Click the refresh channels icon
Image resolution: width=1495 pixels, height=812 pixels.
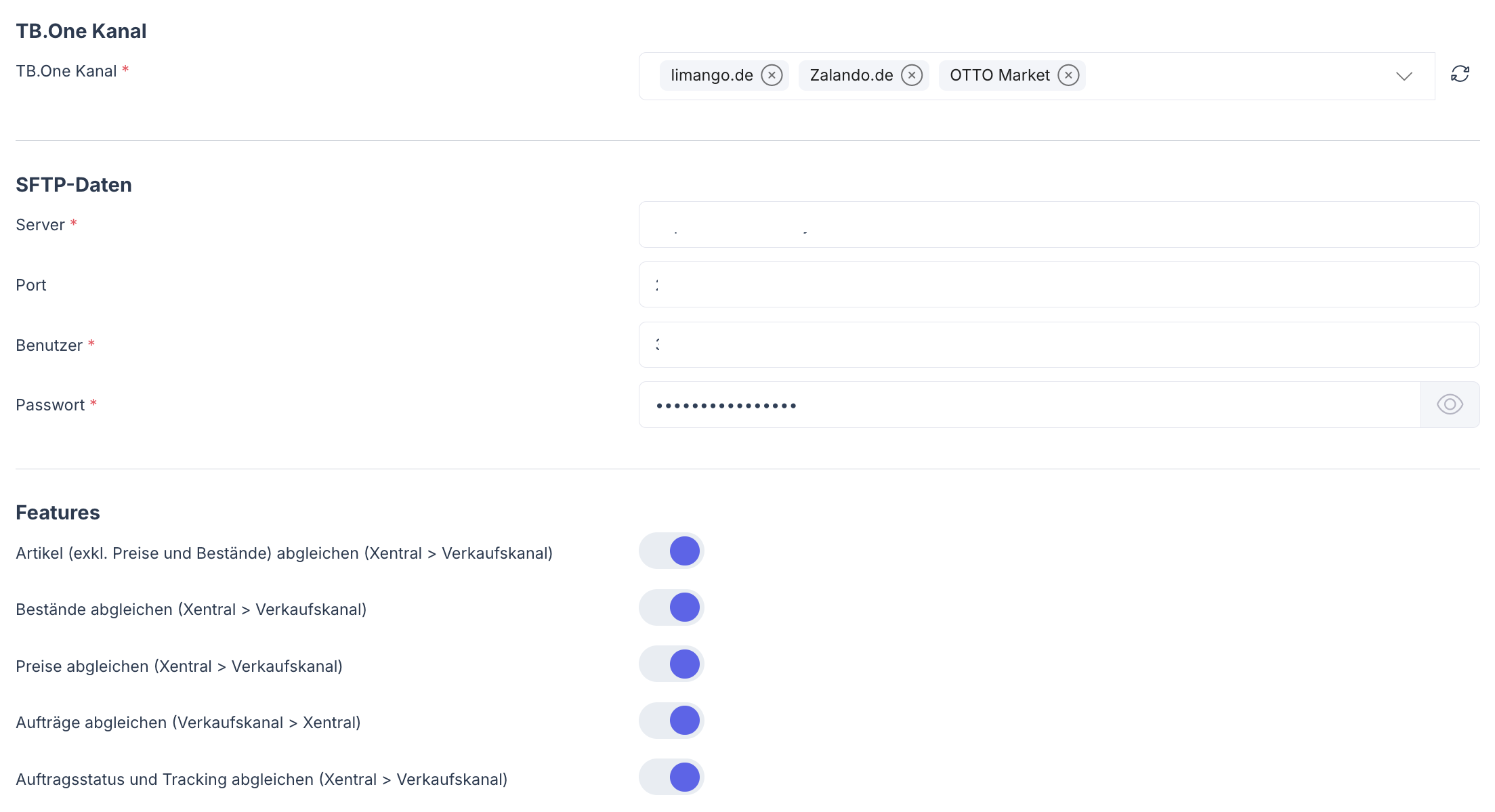(x=1460, y=74)
